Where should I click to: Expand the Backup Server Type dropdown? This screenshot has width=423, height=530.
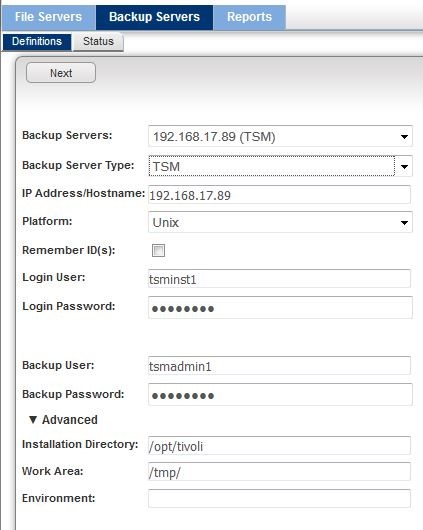404,166
